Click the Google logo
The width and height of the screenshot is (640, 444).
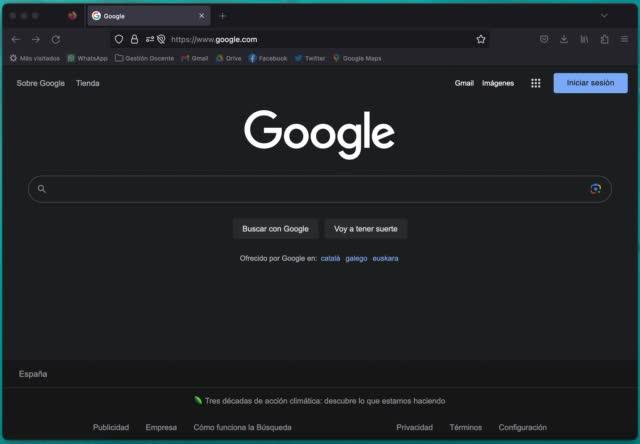[x=319, y=134]
